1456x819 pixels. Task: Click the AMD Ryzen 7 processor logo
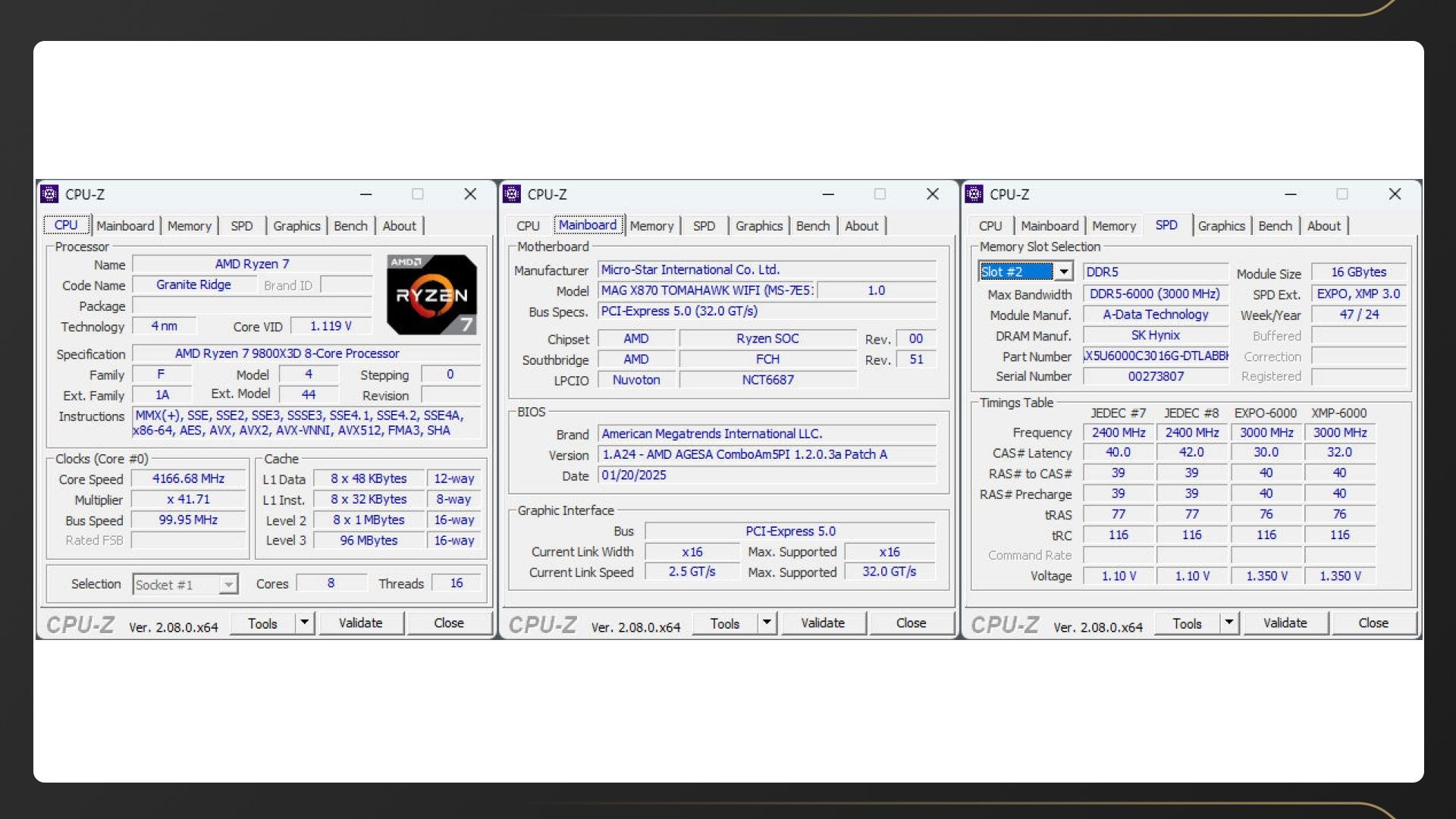[x=431, y=294]
